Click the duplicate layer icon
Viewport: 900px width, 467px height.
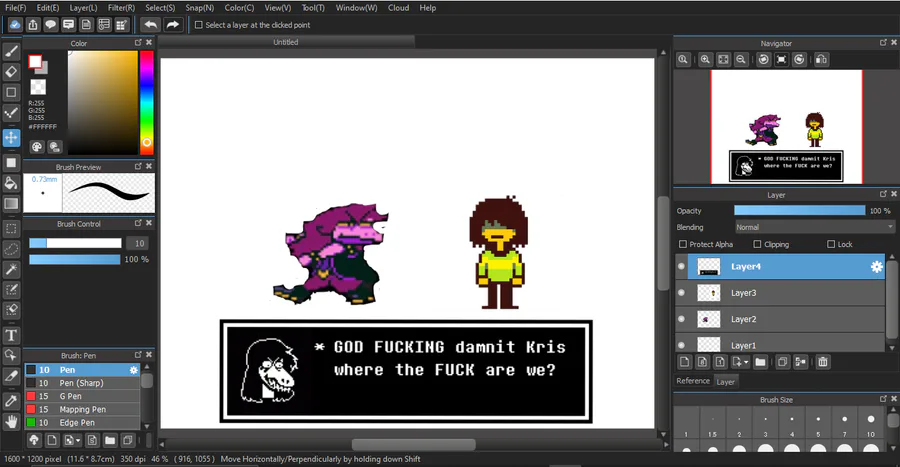click(782, 362)
